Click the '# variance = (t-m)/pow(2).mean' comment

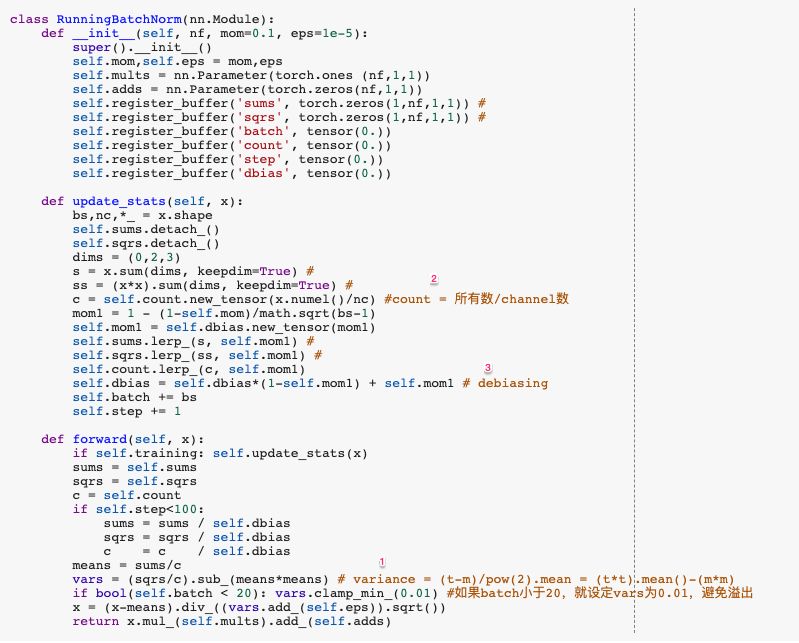[536, 580]
